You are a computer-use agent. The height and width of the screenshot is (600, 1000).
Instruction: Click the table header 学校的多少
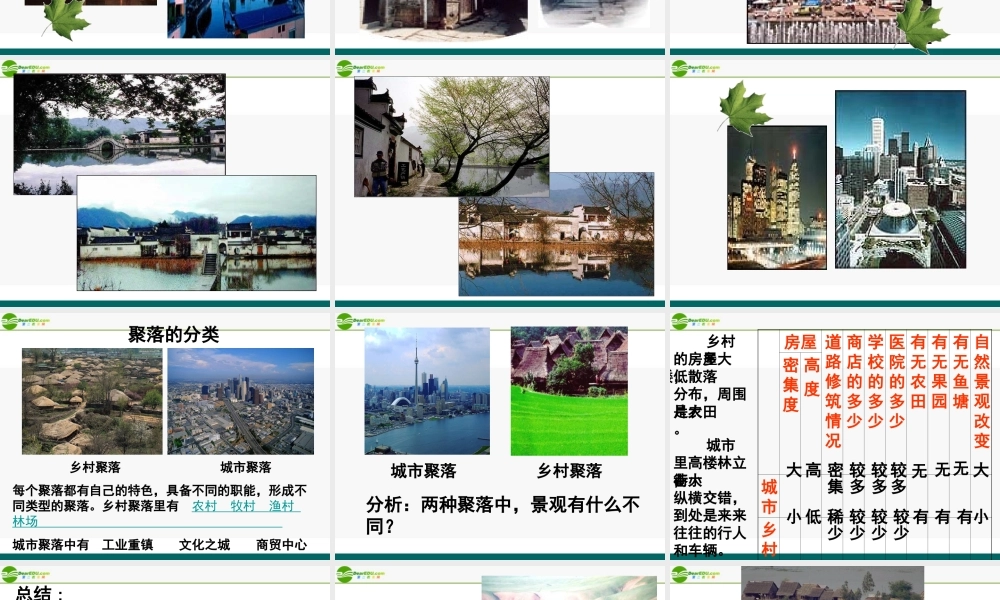[x=876, y=381]
